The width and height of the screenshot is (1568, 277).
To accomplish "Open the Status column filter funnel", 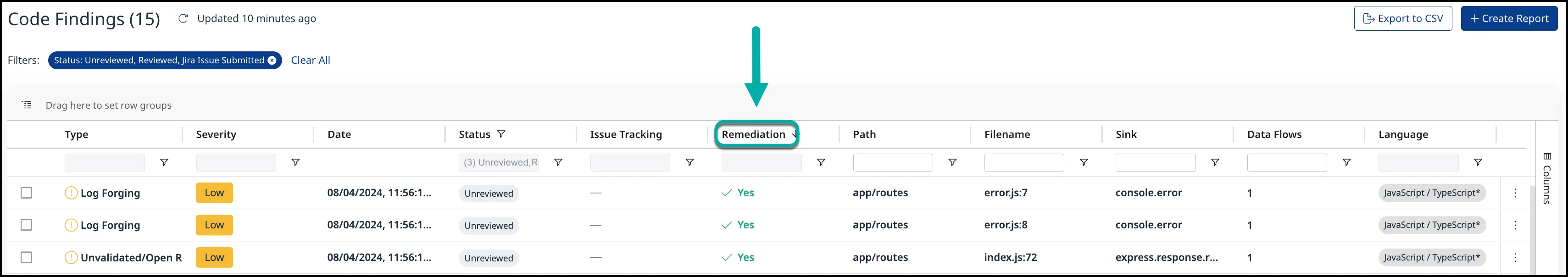I will click(558, 162).
